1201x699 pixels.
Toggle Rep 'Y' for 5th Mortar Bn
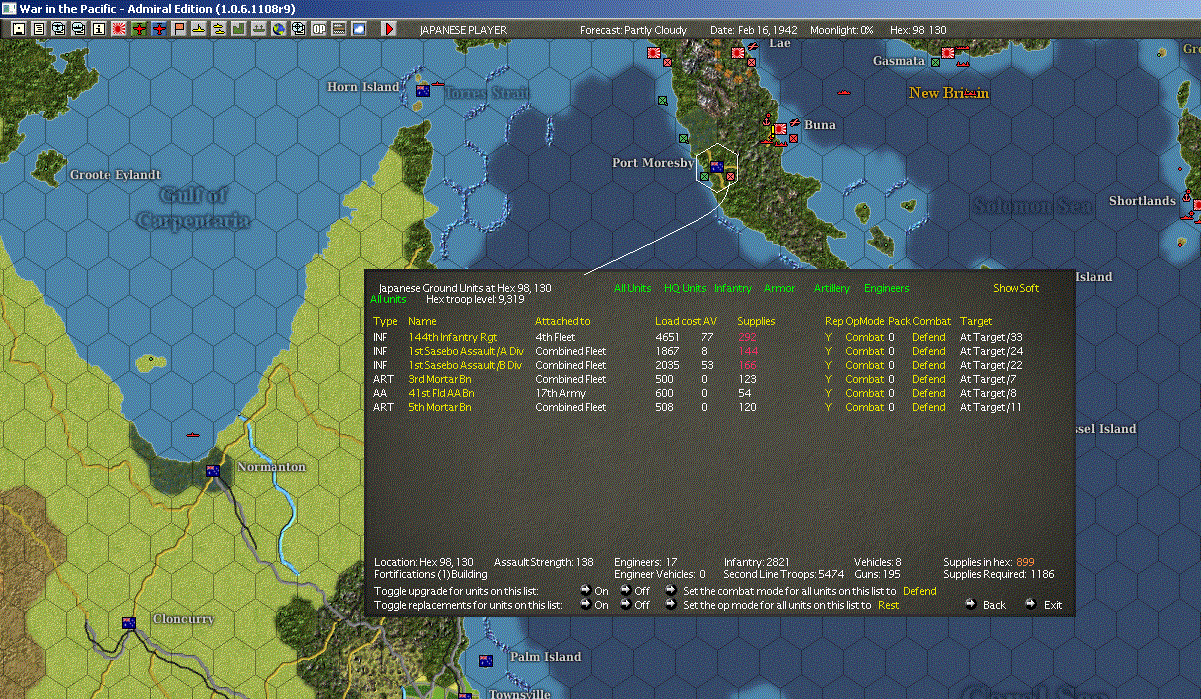click(x=828, y=407)
